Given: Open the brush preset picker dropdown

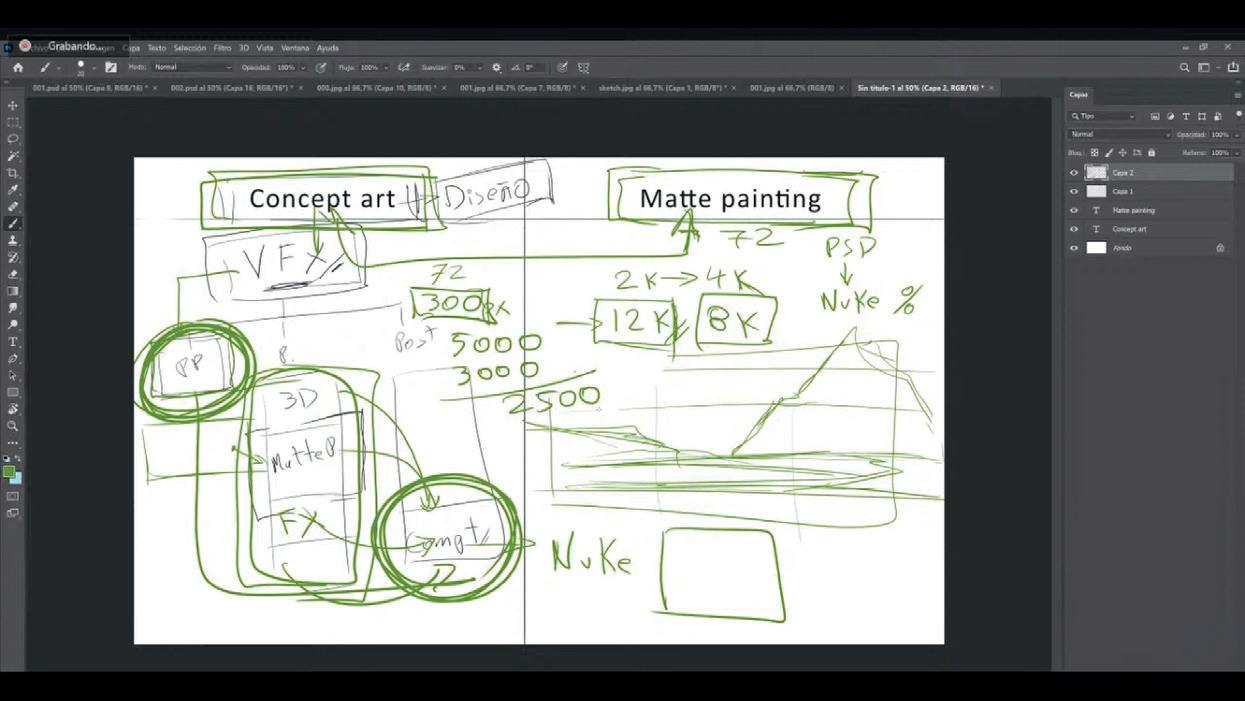Looking at the screenshot, I should click(94, 68).
